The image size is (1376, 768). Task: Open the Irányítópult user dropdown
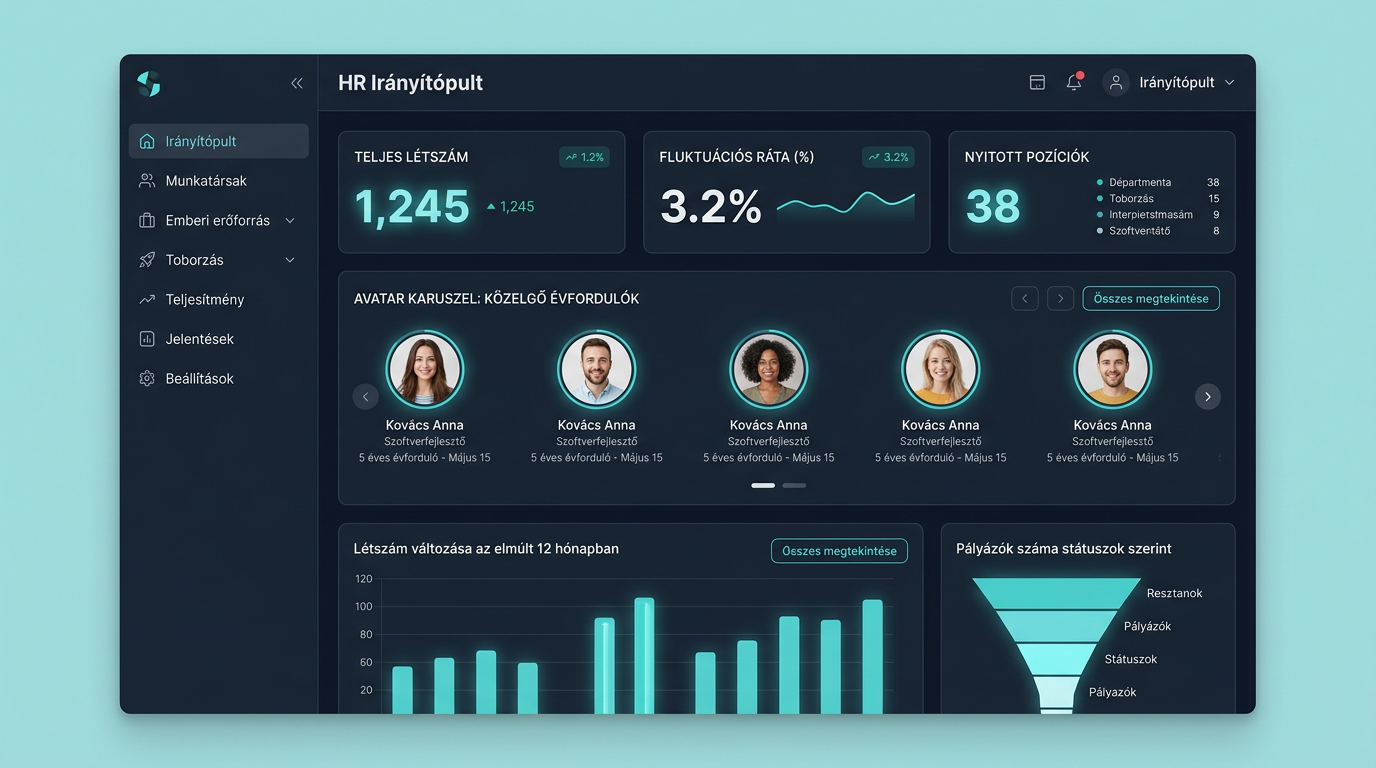pyautogui.click(x=1169, y=82)
